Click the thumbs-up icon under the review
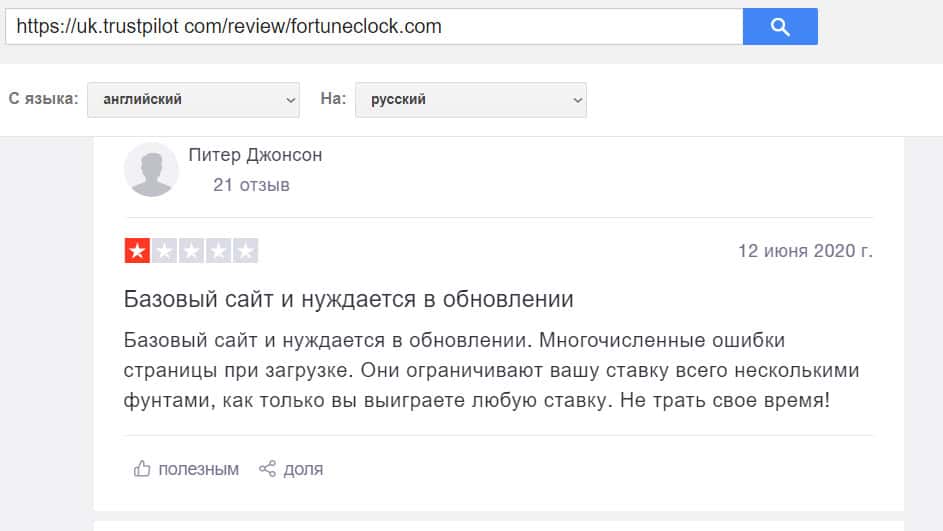This screenshot has width=943, height=531. click(x=142, y=468)
